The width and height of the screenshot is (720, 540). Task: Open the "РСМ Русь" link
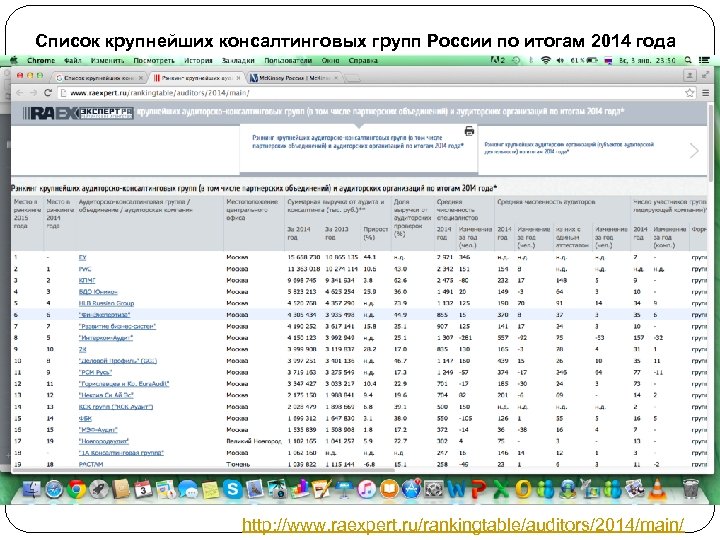tap(95, 372)
